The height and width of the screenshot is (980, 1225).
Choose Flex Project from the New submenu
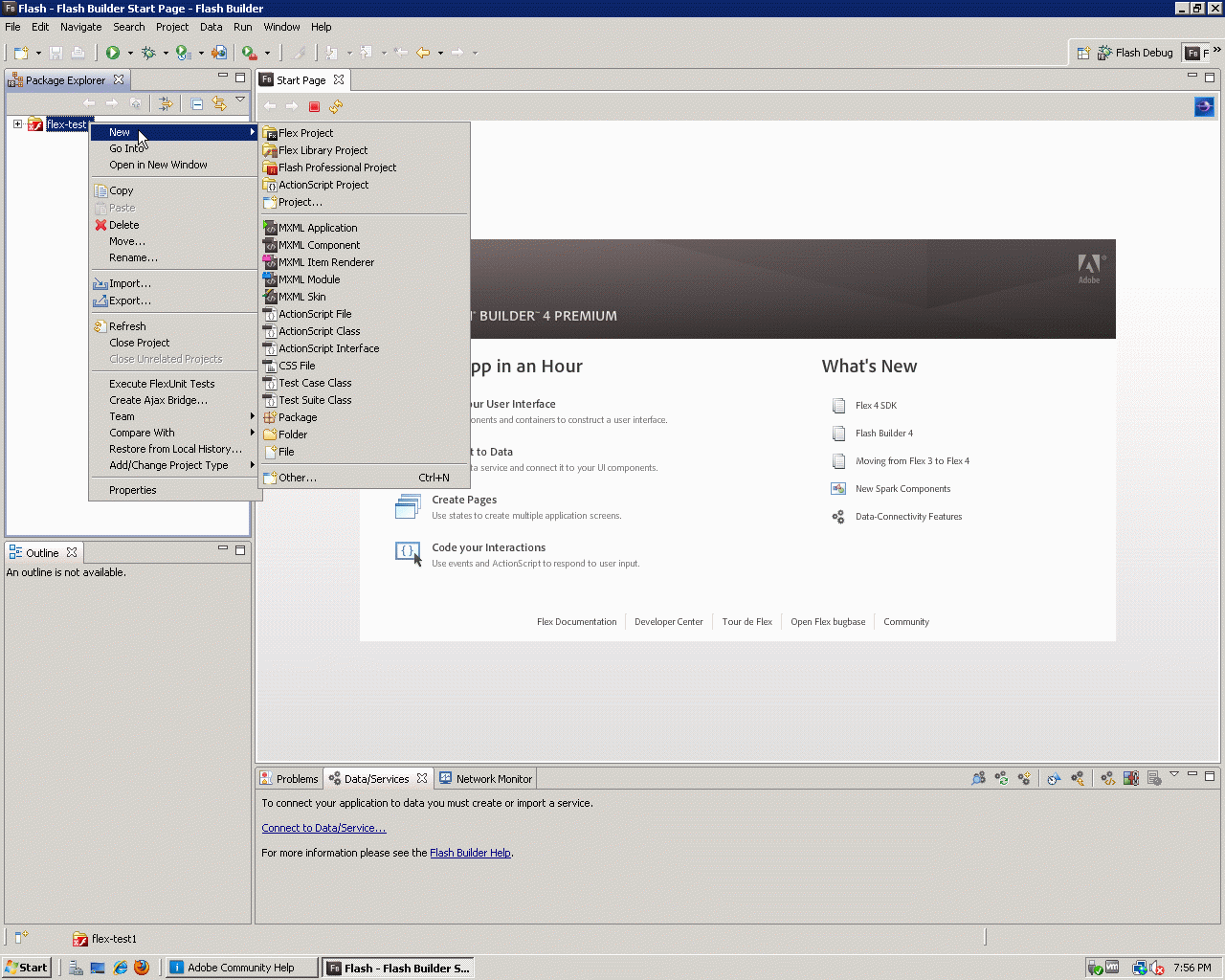pos(365,133)
